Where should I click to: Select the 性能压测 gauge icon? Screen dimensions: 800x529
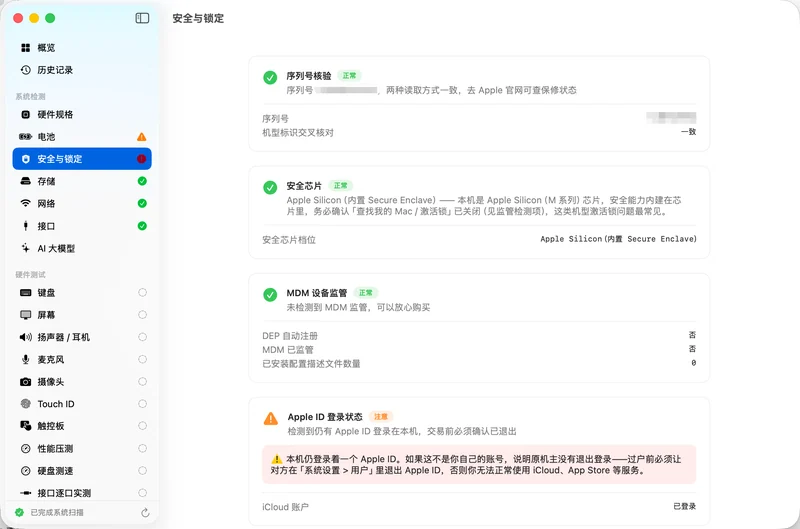click(26, 448)
